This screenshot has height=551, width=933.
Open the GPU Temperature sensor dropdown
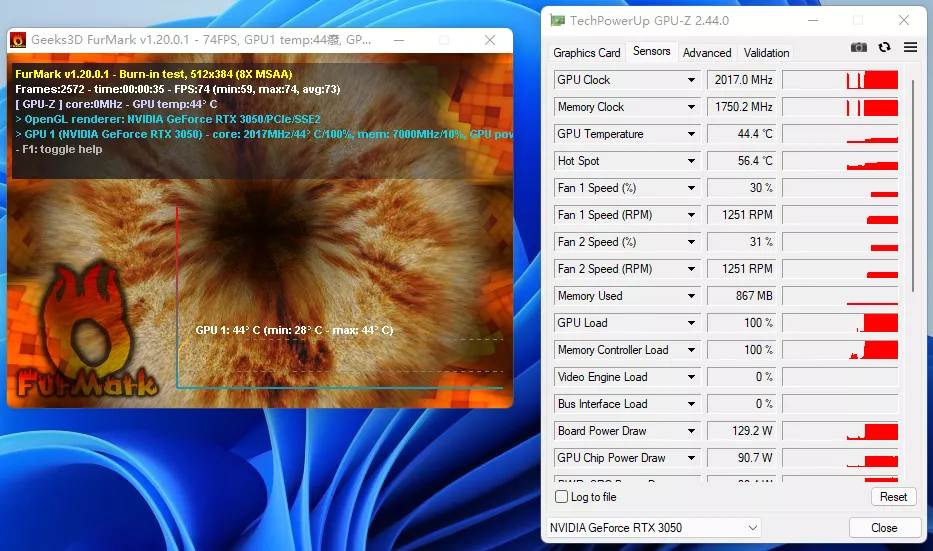tap(691, 134)
